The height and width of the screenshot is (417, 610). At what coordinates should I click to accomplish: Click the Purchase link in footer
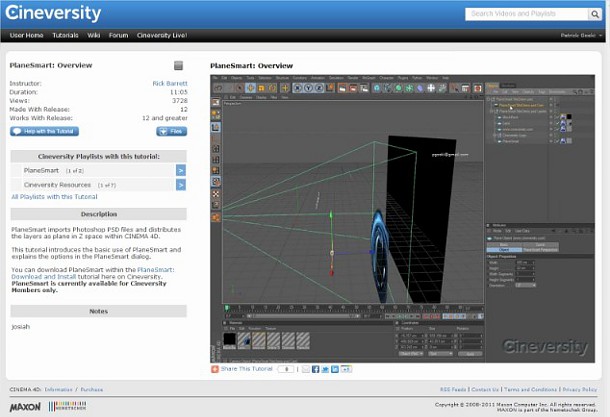[92, 389]
